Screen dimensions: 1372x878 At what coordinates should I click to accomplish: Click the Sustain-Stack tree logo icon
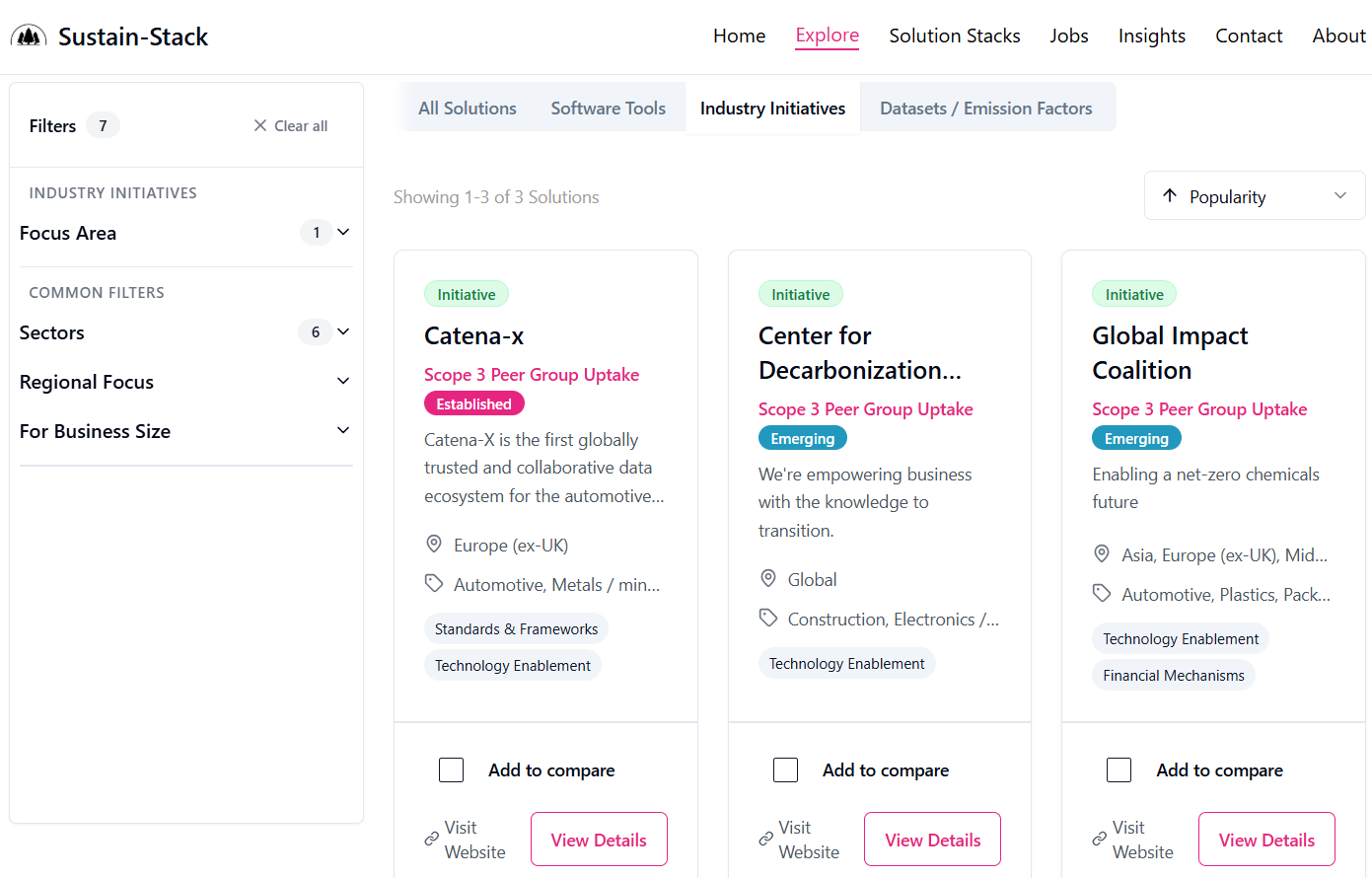[29, 37]
